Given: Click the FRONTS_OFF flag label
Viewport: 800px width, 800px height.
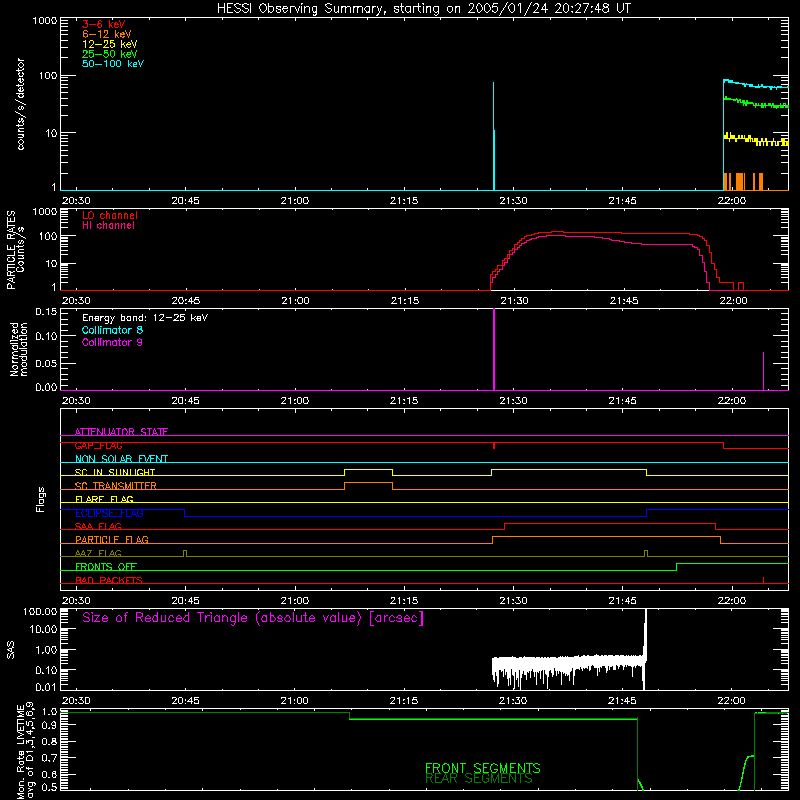Looking at the screenshot, I should [106, 567].
